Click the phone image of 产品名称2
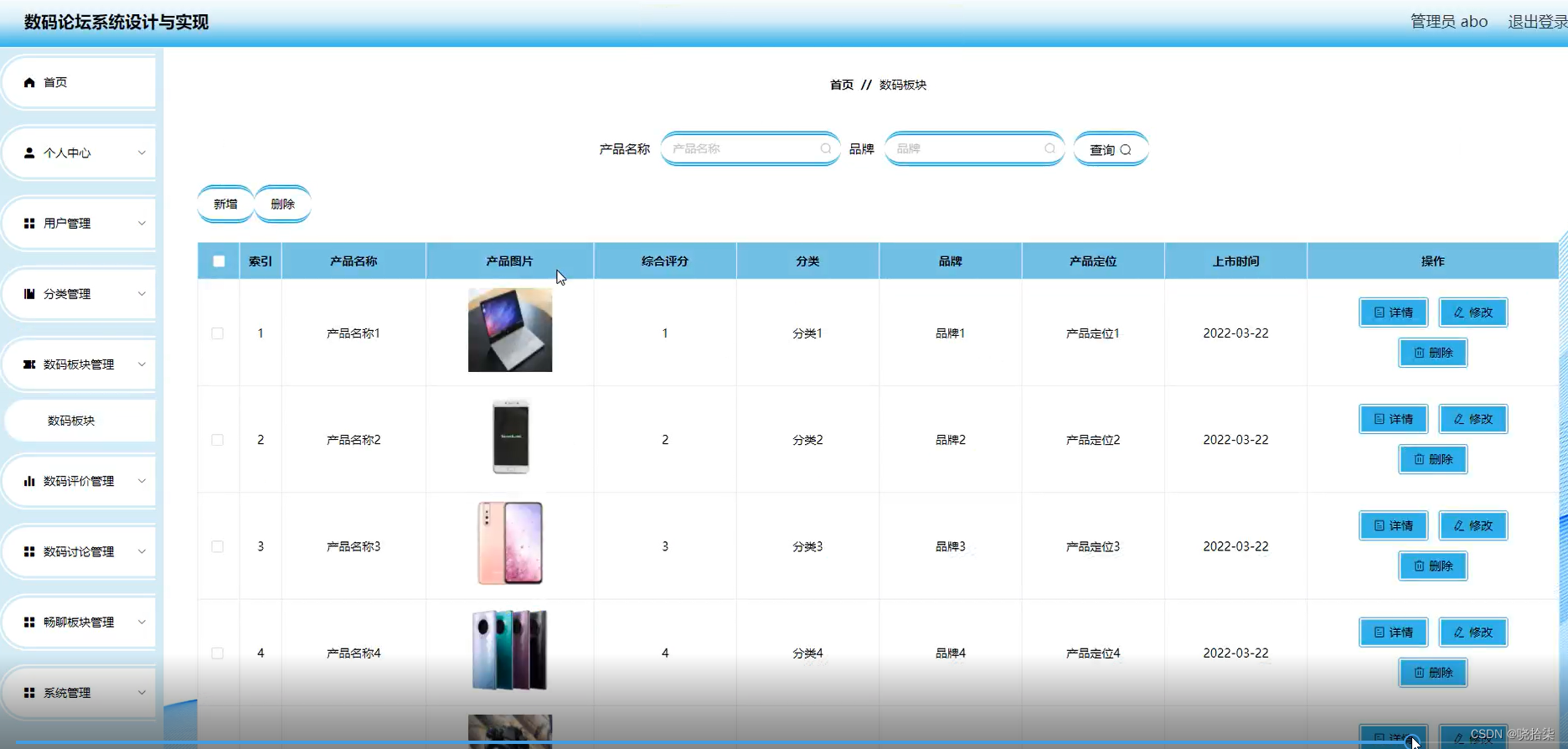 coord(511,436)
